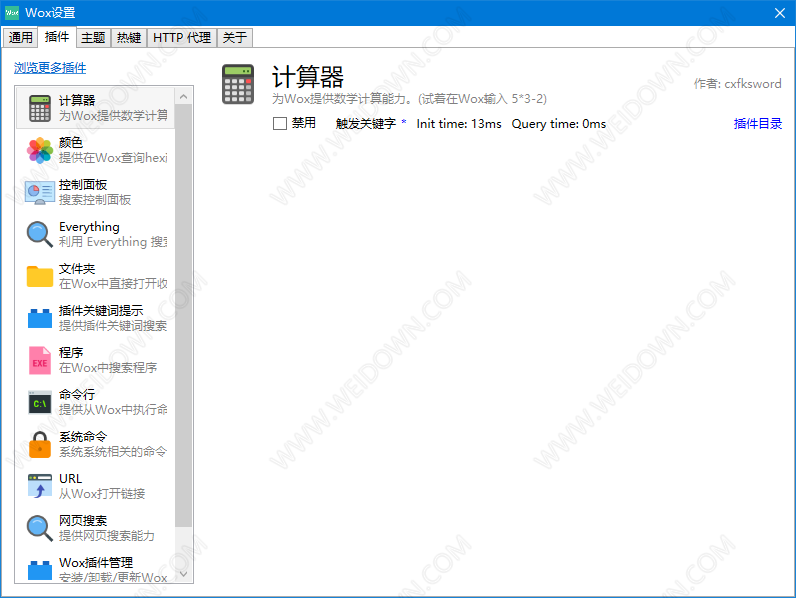Select the Everything plugin name
Image resolution: width=796 pixels, height=598 pixels.
click(x=89, y=226)
